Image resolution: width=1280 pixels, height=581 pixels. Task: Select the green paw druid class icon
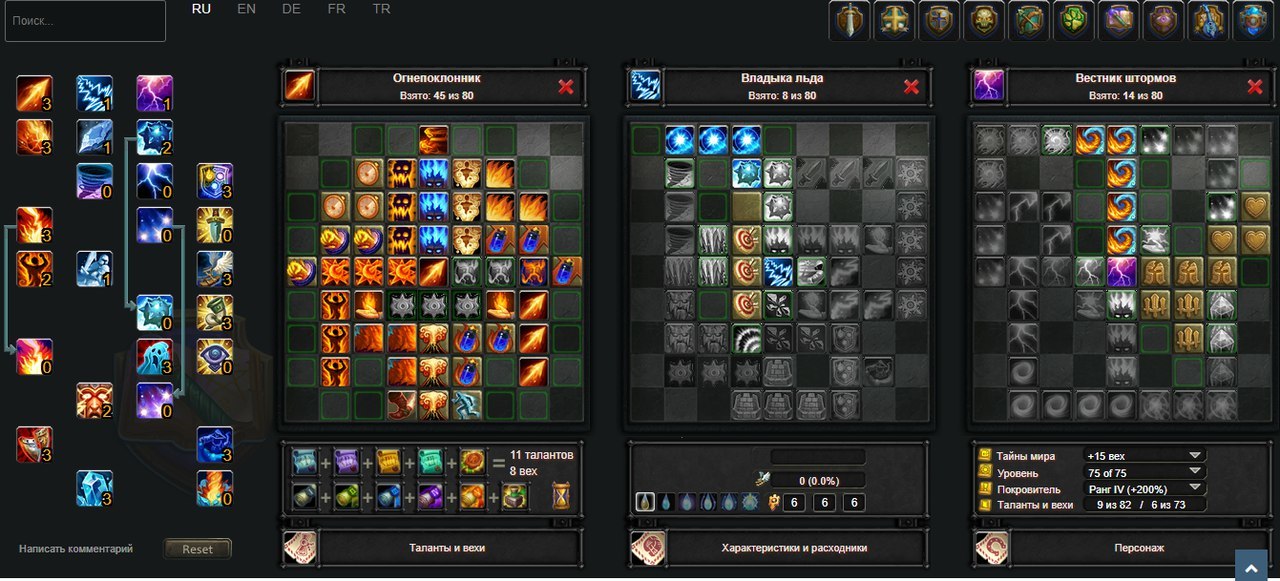pos(1074,20)
